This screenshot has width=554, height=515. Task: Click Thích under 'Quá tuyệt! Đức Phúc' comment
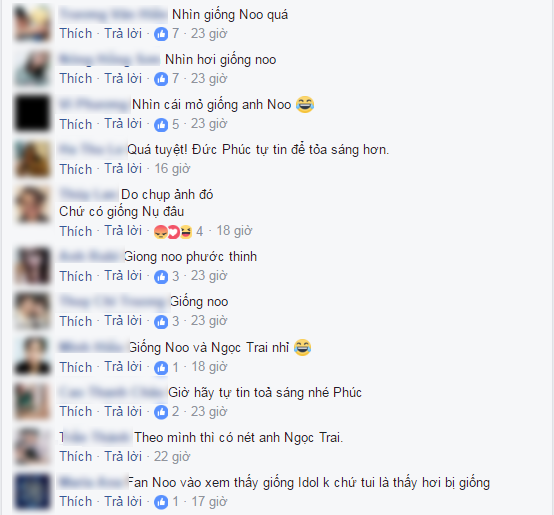[76, 169]
